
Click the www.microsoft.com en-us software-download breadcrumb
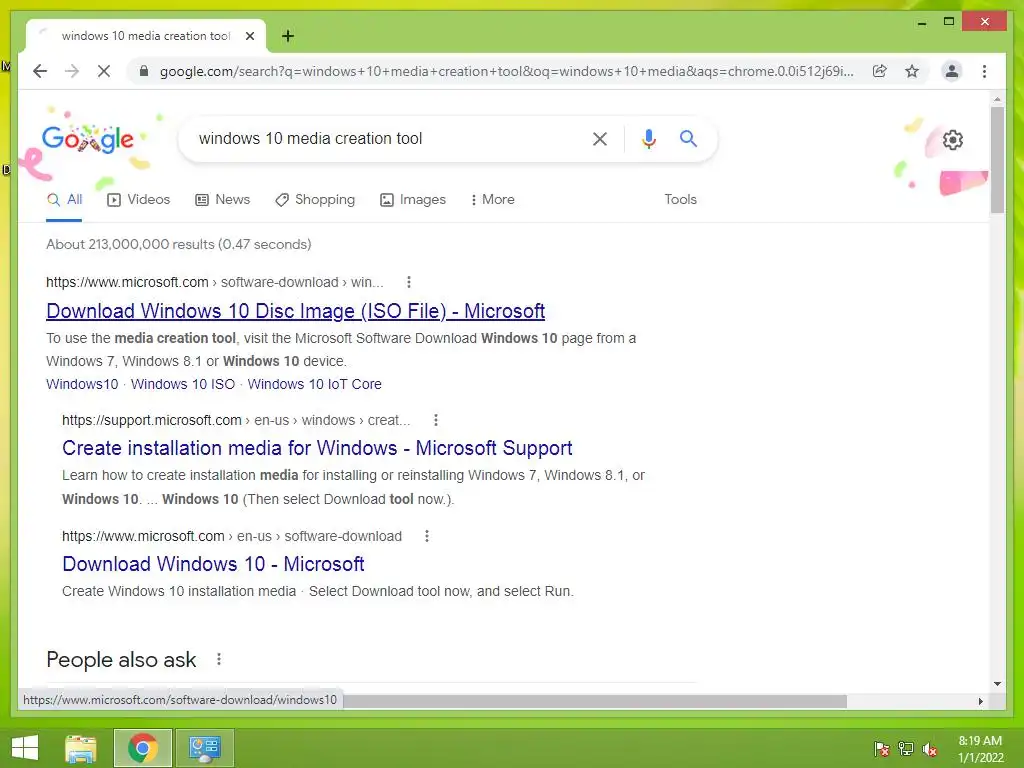click(x=232, y=536)
